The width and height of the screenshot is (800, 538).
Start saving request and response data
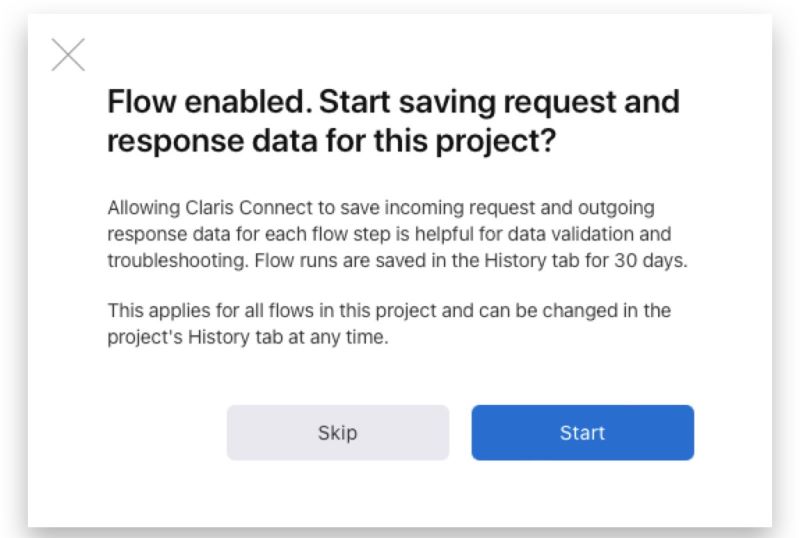pos(582,432)
